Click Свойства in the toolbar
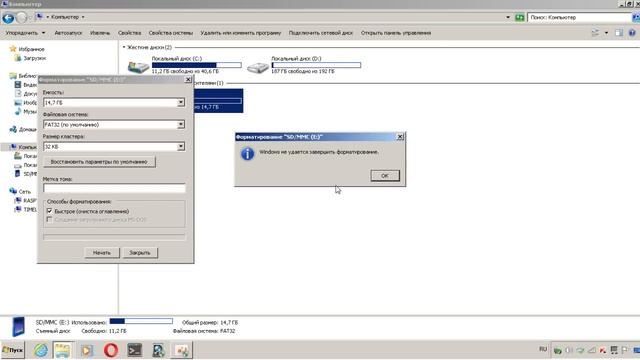The image size is (640, 360). click(129, 33)
